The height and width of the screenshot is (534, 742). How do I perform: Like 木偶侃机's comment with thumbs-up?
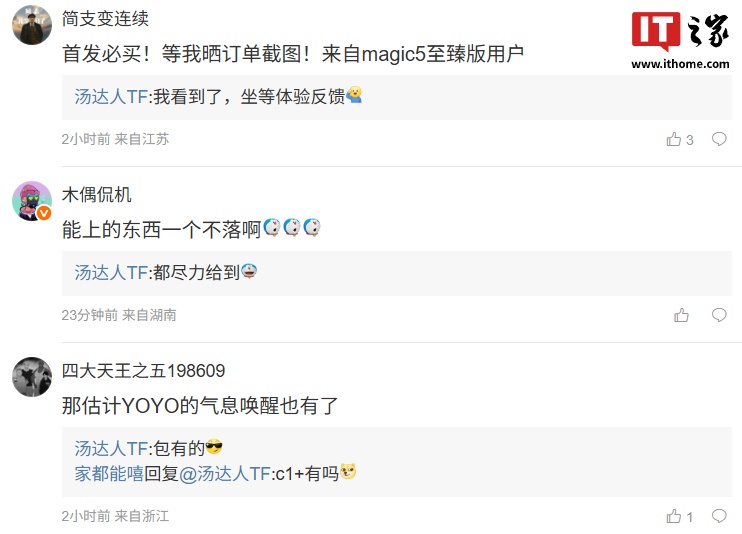click(x=681, y=315)
